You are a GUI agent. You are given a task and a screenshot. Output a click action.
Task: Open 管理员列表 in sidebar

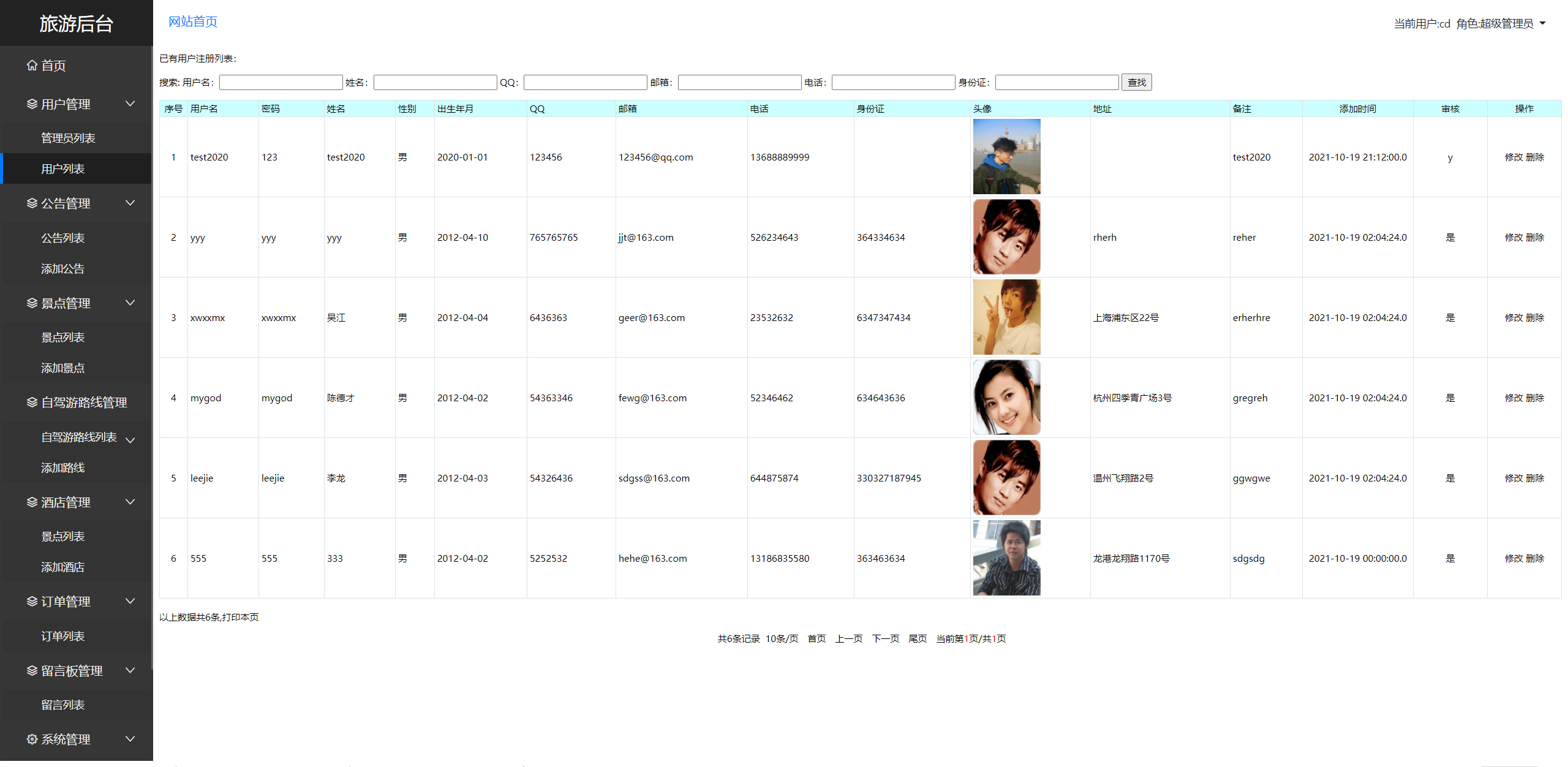[x=68, y=138]
